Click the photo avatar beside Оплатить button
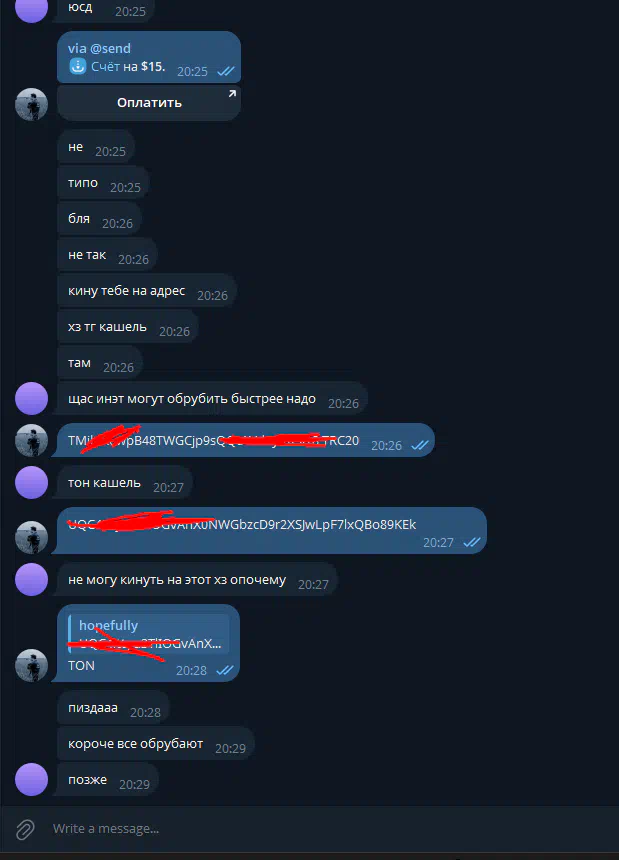 coord(31,104)
